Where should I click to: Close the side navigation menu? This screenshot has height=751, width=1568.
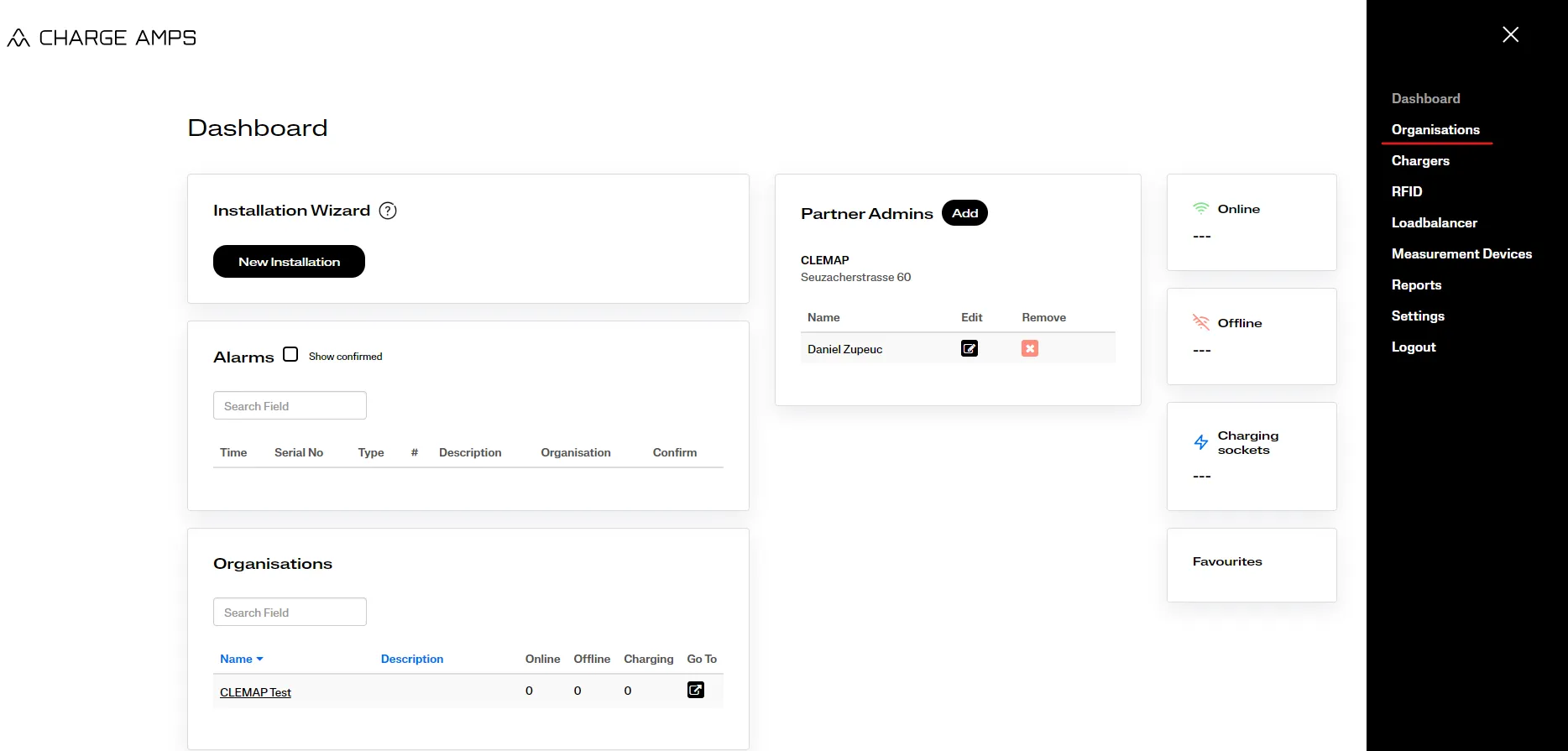point(1510,34)
